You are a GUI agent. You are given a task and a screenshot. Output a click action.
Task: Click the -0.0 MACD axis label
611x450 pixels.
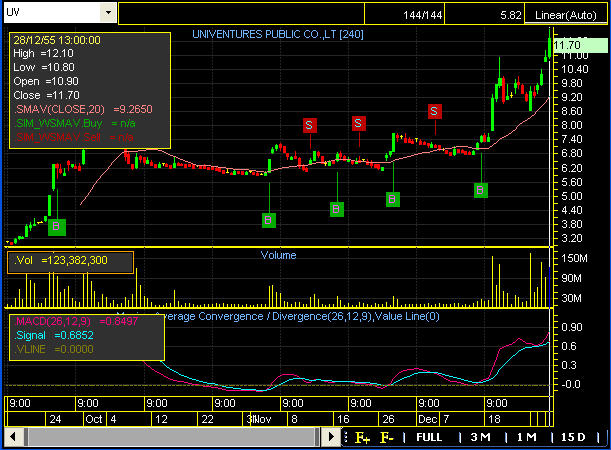(569, 384)
